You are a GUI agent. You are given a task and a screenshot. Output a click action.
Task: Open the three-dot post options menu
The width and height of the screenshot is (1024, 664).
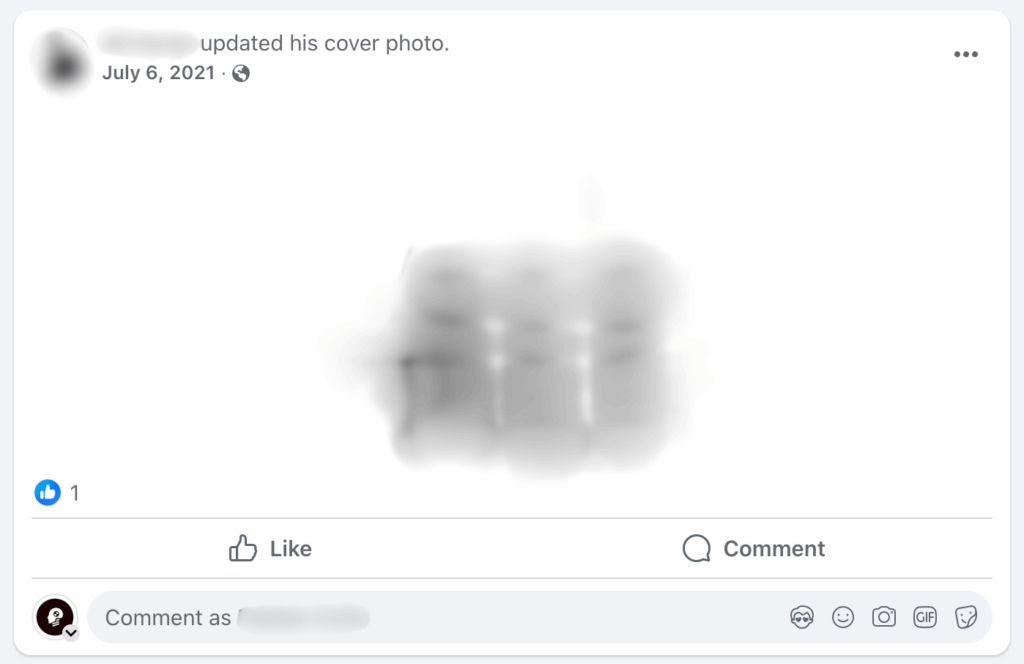[965, 54]
